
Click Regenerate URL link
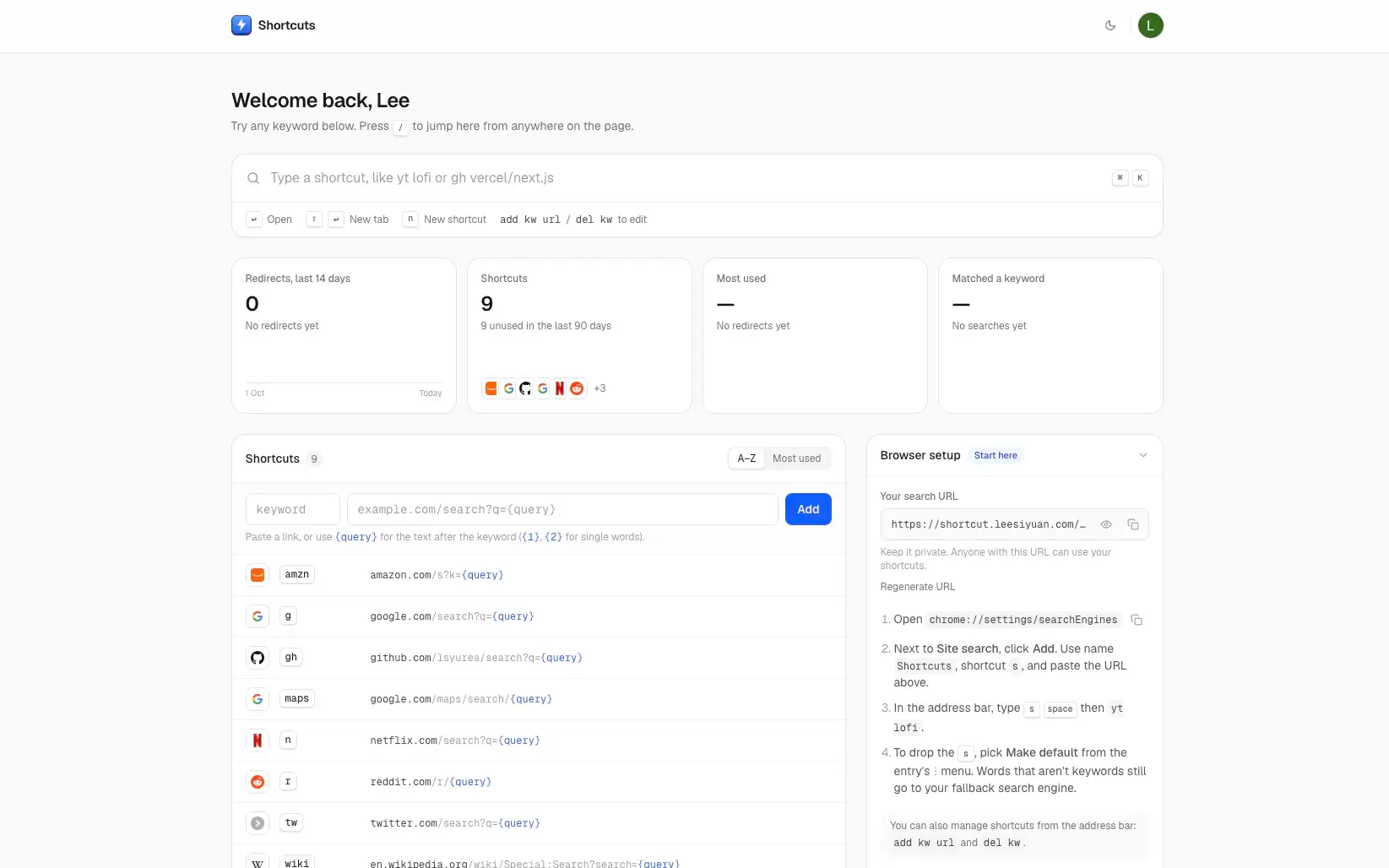918,587
